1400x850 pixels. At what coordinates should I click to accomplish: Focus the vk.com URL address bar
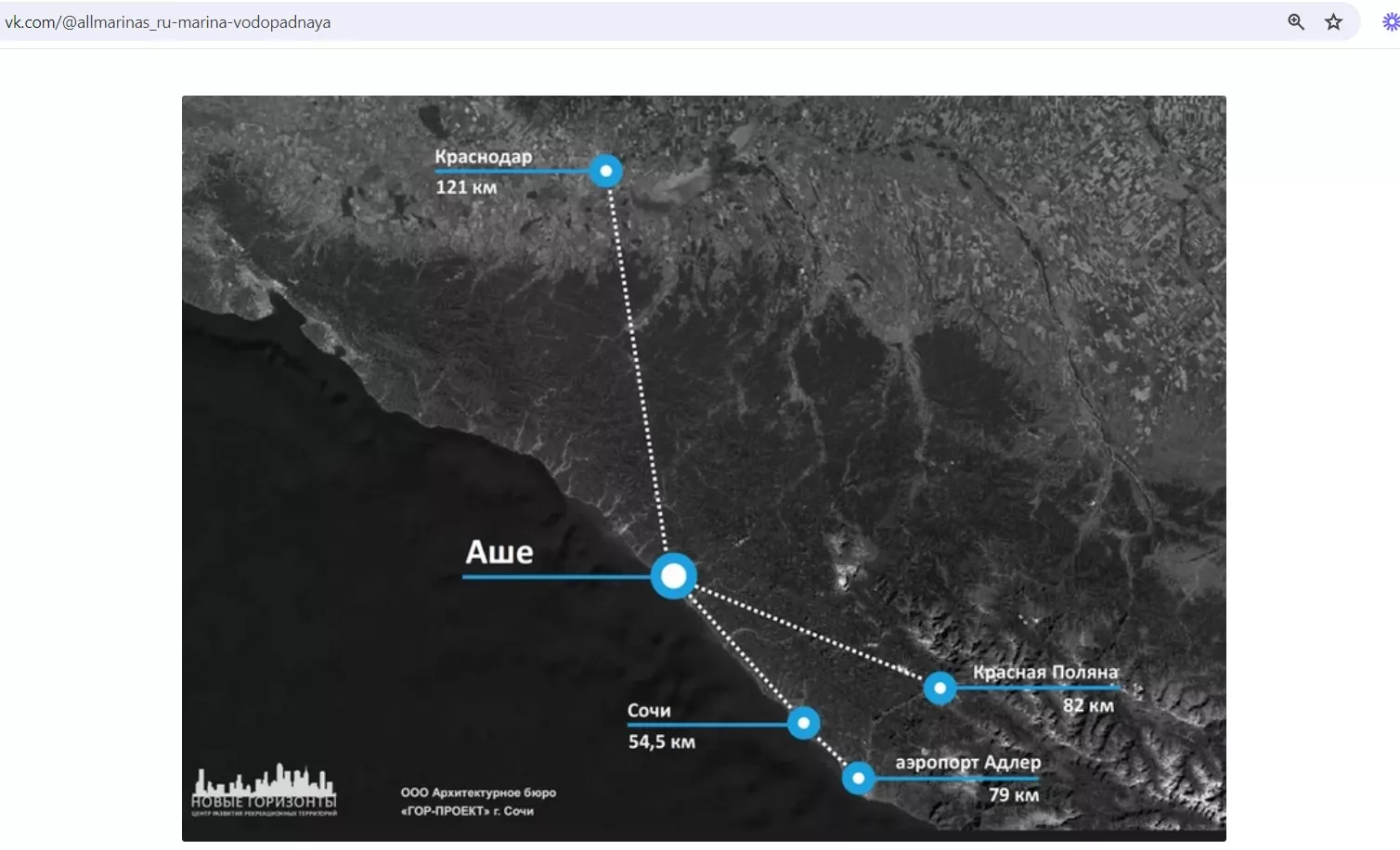557,22
